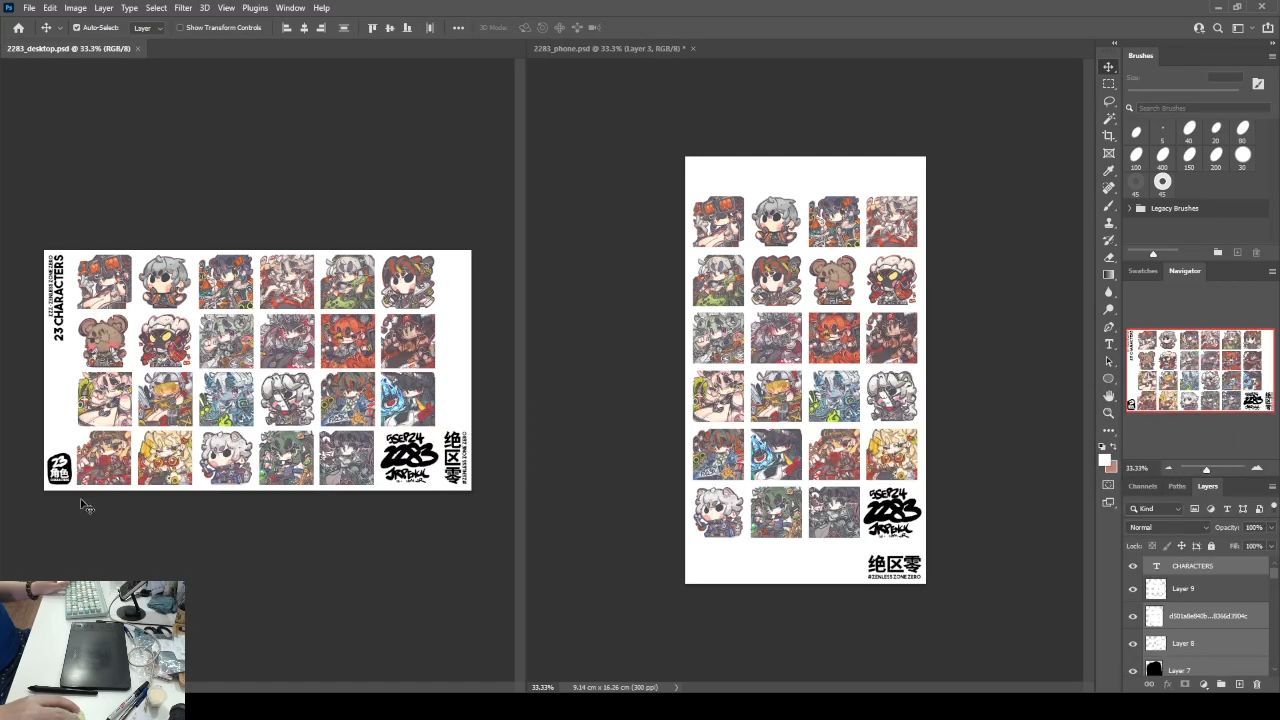Hide Layer 8 with its eye icon
The height and width of the screenshot is (720, 1280).
point(1133,643)
